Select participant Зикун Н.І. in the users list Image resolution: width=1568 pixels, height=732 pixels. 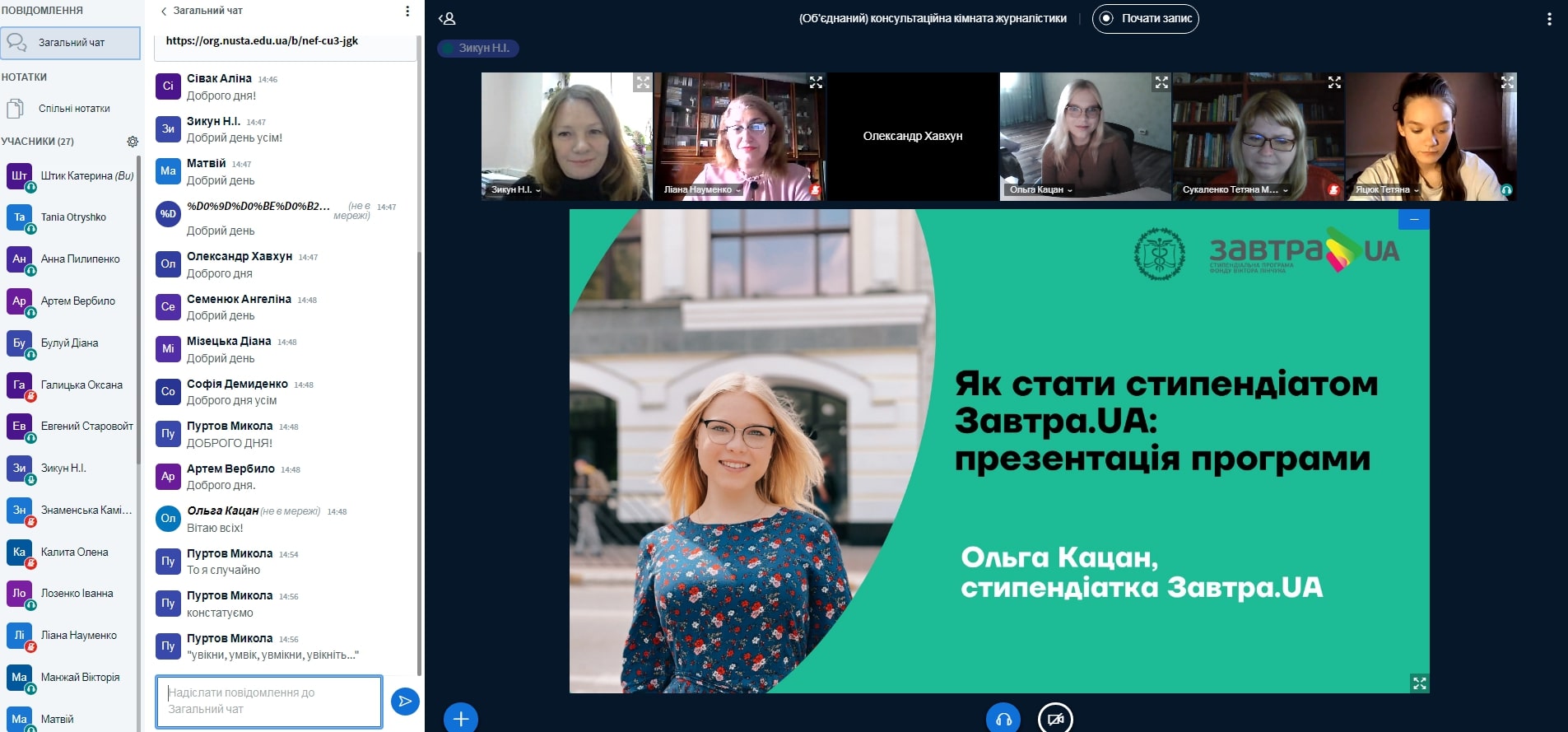tap(70, 468)
